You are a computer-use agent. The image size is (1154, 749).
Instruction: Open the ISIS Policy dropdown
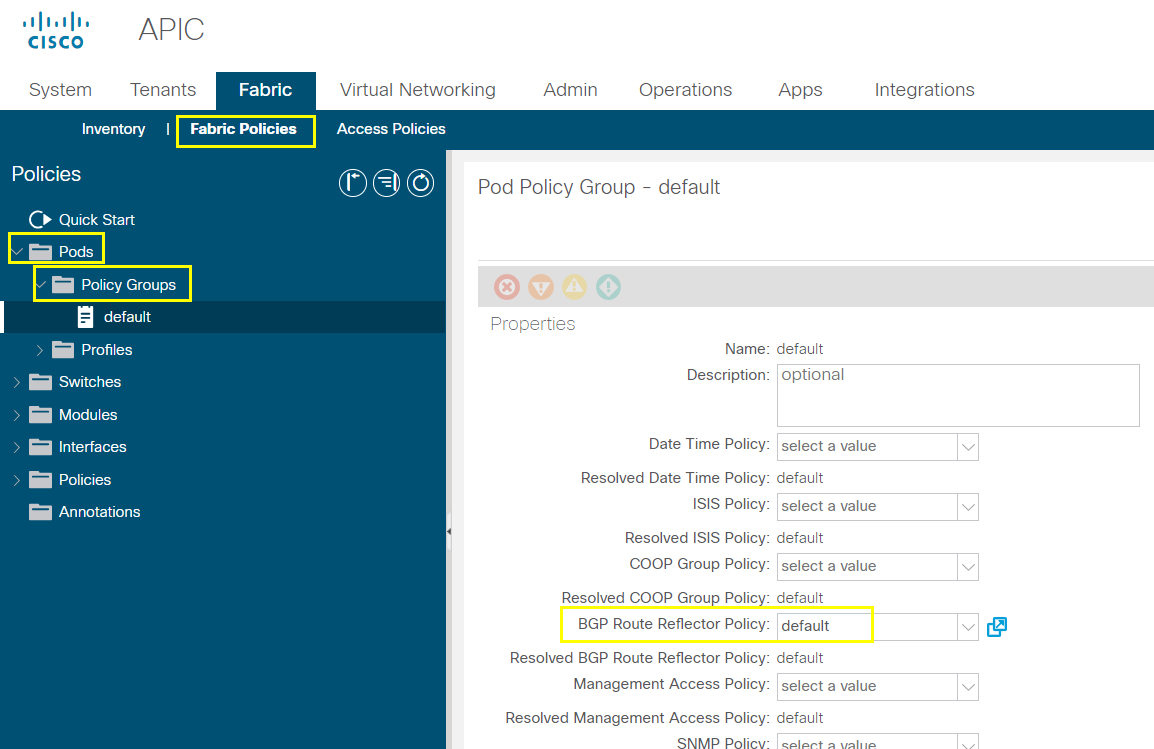coord(968,507)
